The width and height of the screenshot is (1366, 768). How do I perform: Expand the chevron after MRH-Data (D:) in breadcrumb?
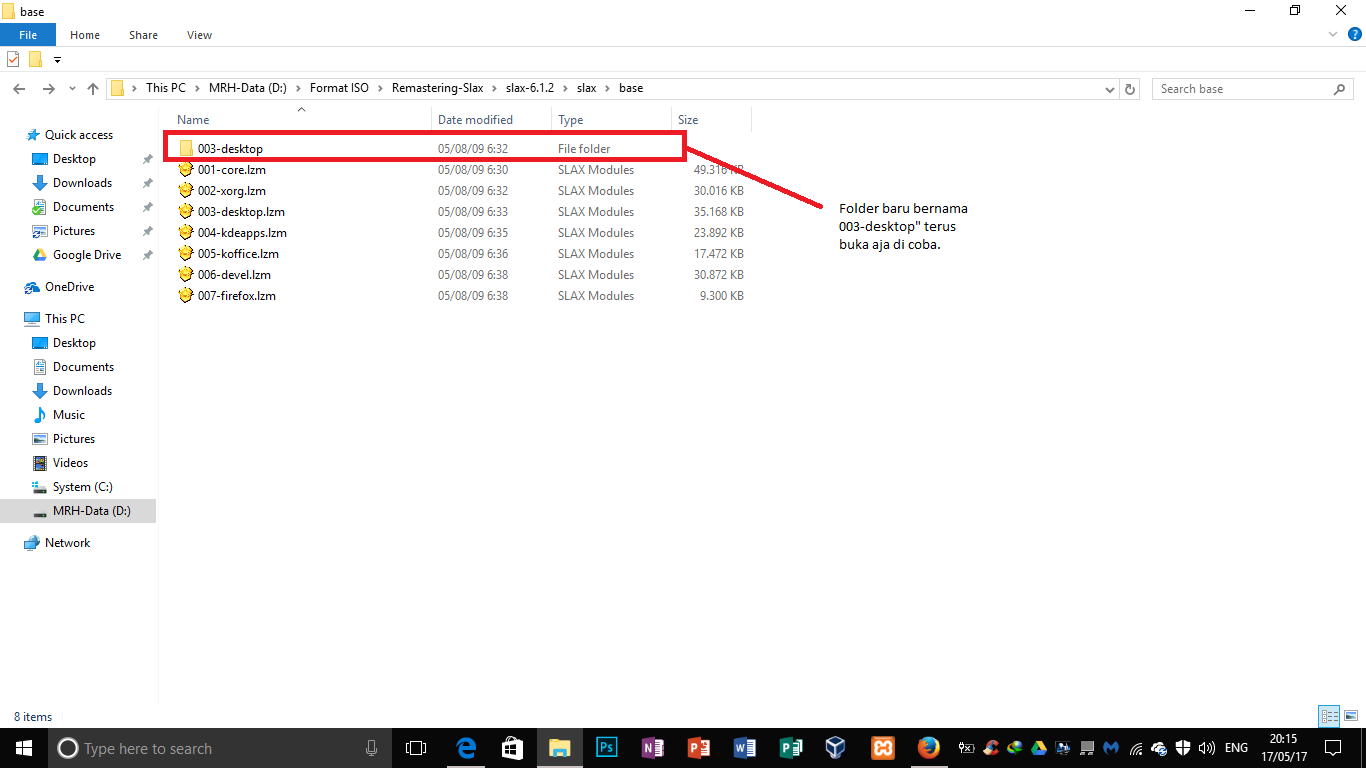298,88
